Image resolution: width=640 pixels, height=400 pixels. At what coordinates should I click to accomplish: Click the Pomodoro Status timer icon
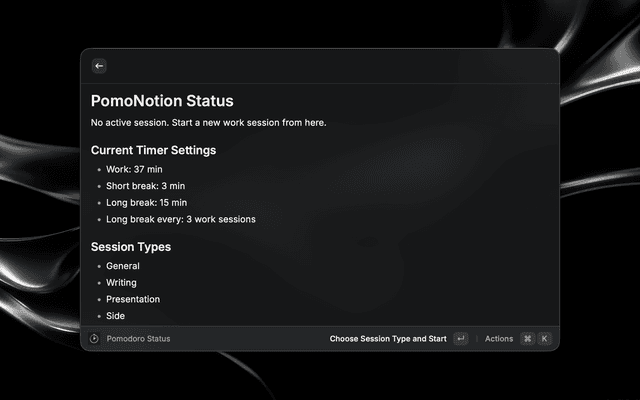94,338
